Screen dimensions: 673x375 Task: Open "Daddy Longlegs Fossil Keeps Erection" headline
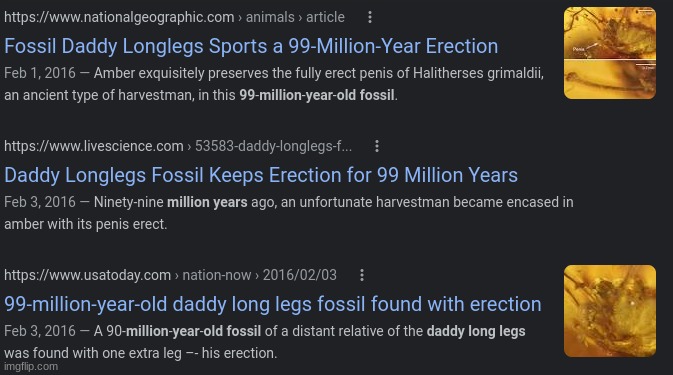(261, 175)
